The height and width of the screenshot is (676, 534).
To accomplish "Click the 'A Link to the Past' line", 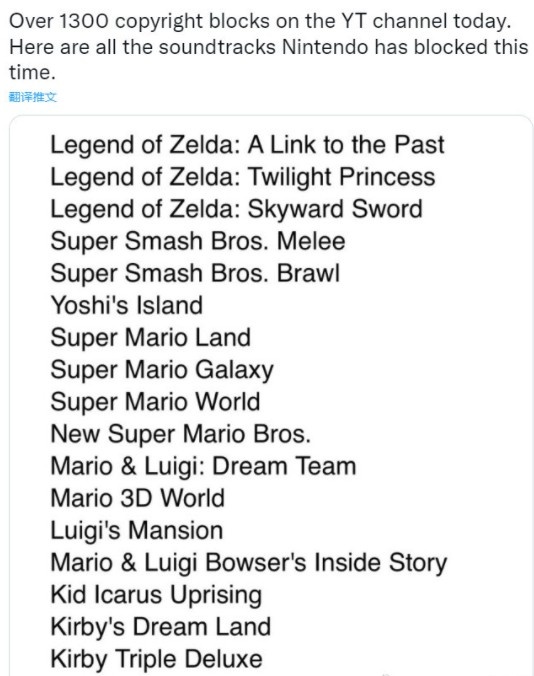I will pos(247,145).
